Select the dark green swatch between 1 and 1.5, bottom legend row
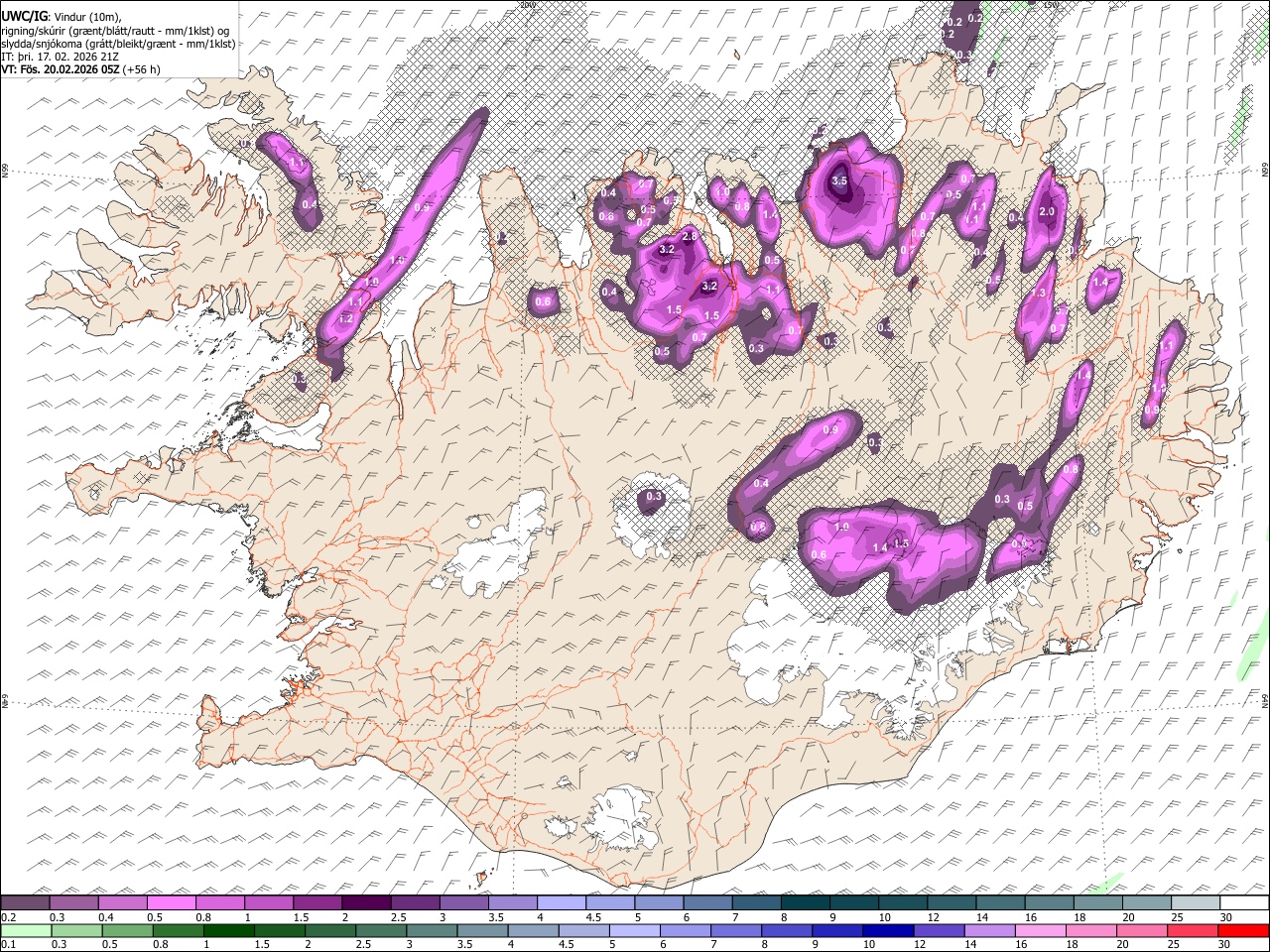Screen dimensions: 1270x952 228,930
